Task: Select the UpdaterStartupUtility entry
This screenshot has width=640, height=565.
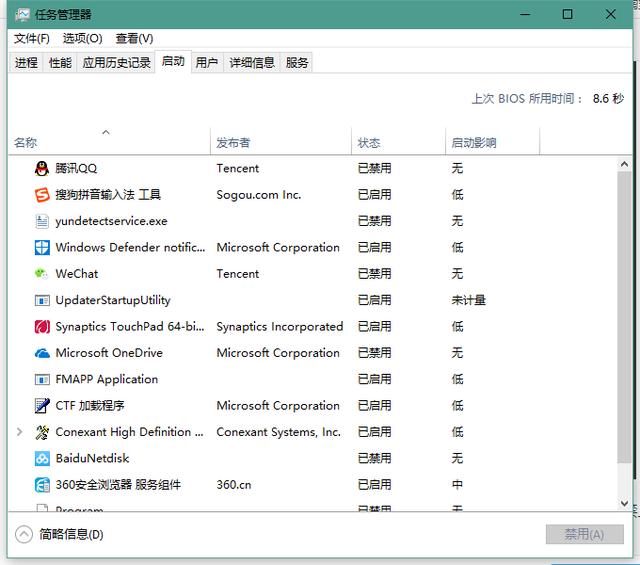Action: pyautogui.click(x=113, y=300)
